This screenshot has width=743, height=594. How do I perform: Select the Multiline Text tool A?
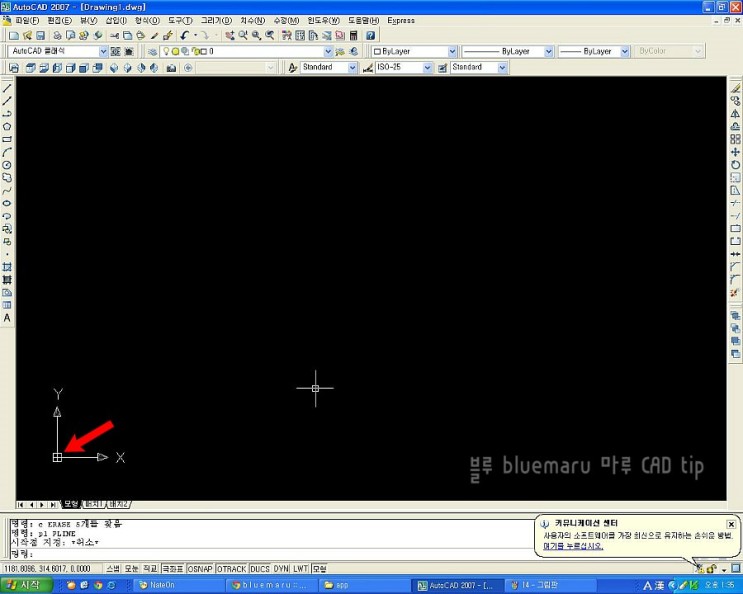coord(7,318)
